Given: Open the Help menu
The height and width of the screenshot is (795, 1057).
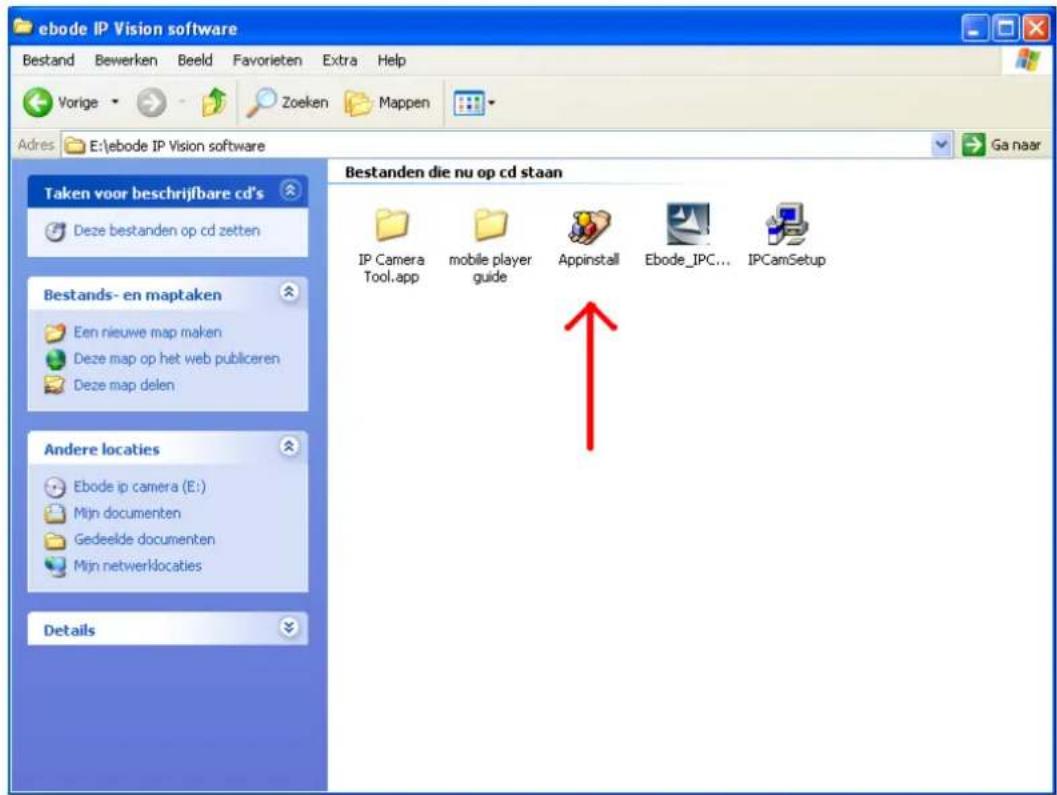Looking at the screenshot, I should click(392, 61).
